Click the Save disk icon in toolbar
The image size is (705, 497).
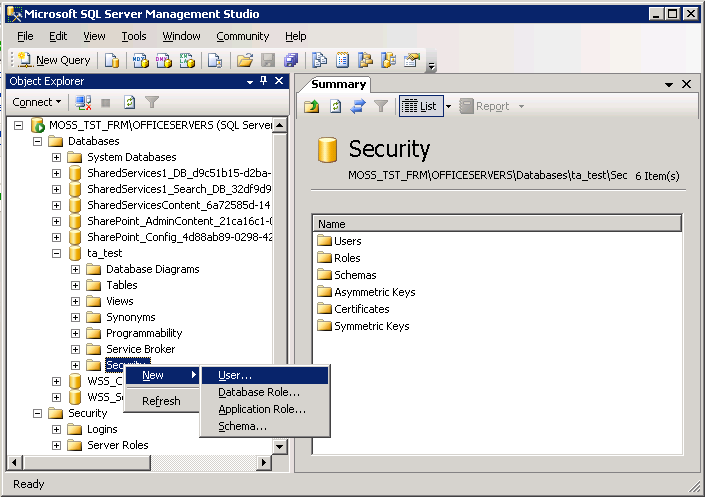pyautogui.click(x=268, y=60)
